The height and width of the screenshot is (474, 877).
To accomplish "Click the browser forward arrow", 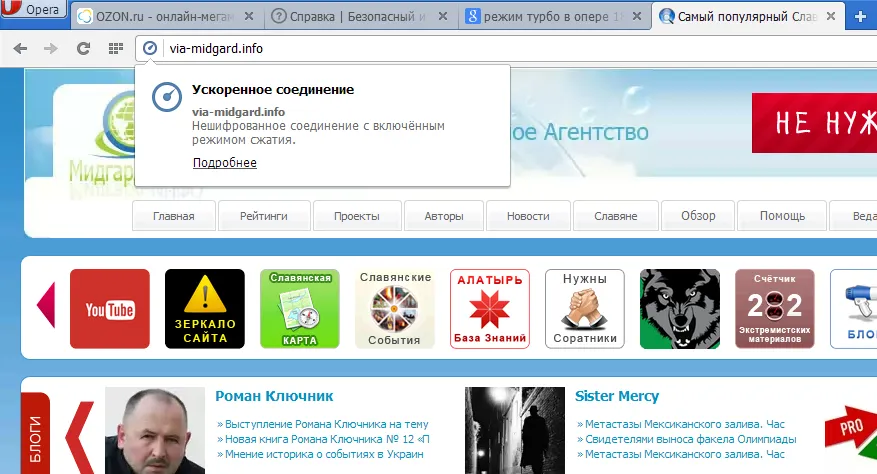I will [51, 49].
